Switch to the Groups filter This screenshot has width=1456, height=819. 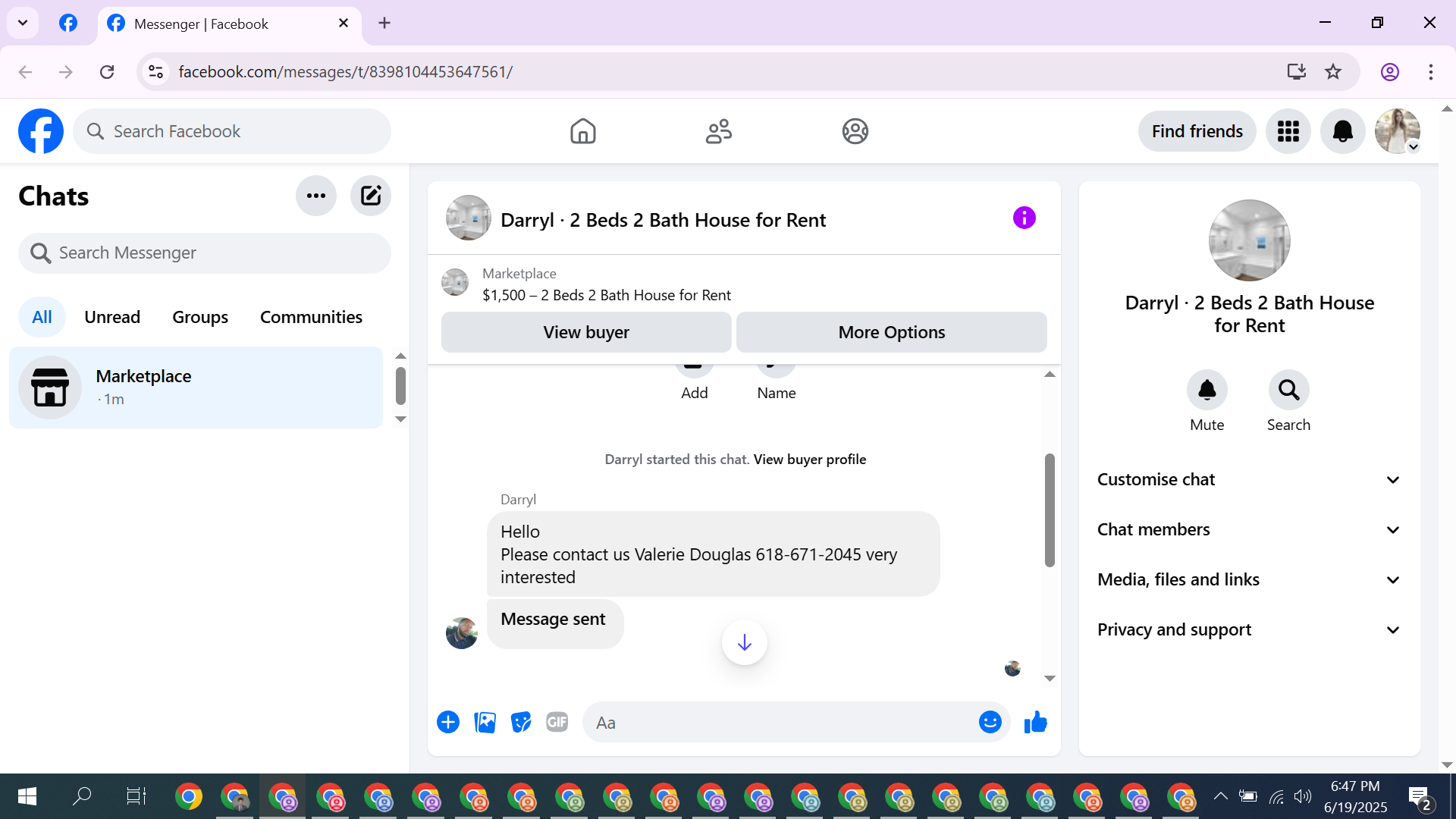click(x=200, y=317)
